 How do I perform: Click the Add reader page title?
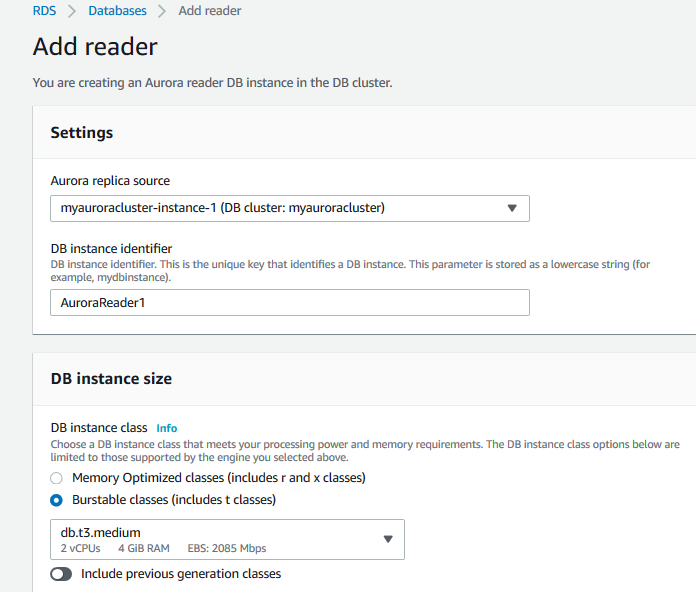(95, 47)
